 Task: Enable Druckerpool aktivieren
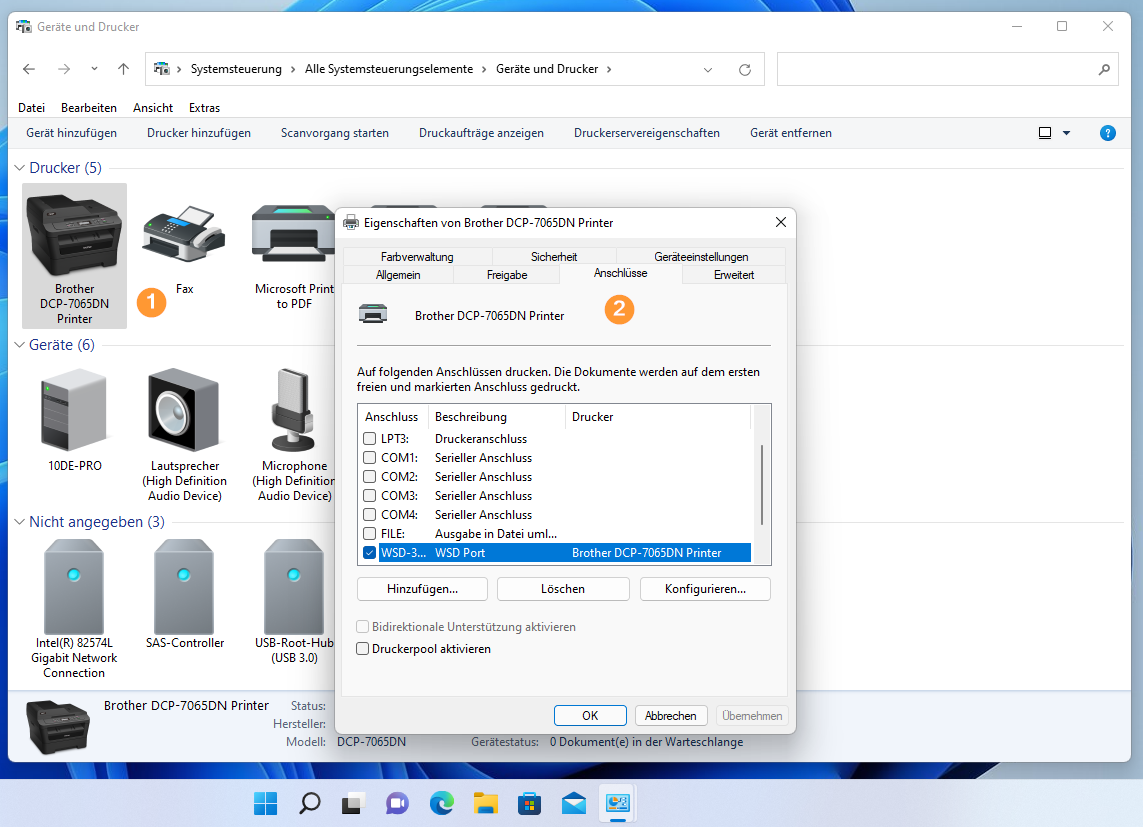pyautogui.click(x=362, y=648)
